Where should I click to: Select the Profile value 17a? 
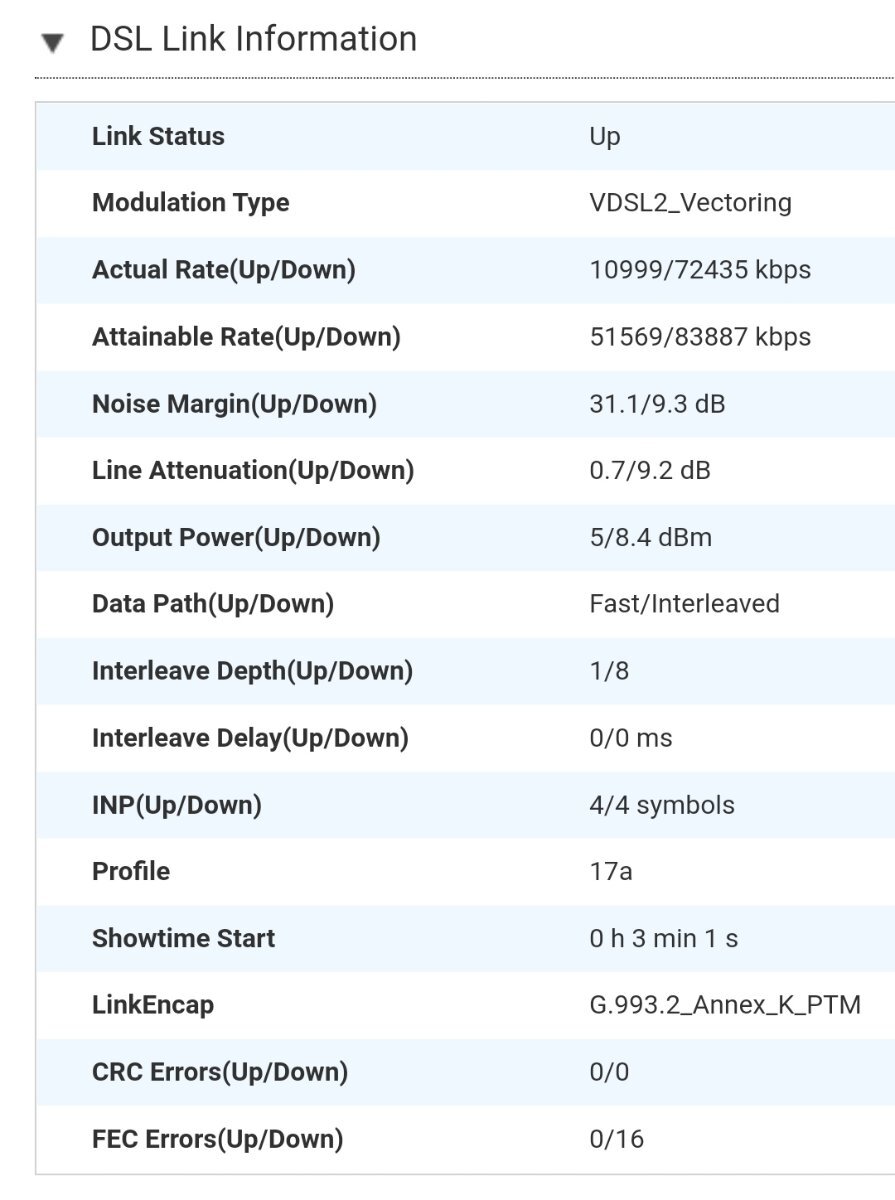pyautogui.click(x=611, y=871)
